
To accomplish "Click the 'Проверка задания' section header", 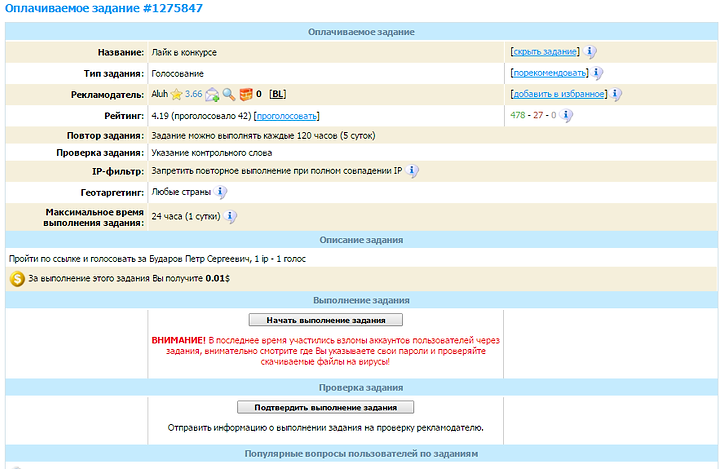I will (361, 388).
